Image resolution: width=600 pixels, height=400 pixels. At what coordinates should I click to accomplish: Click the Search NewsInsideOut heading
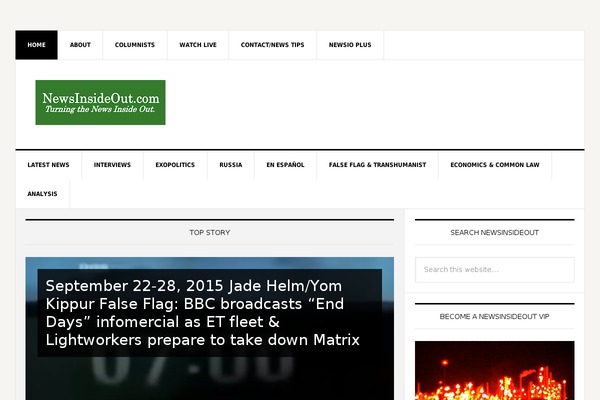(x=494, y=233)
